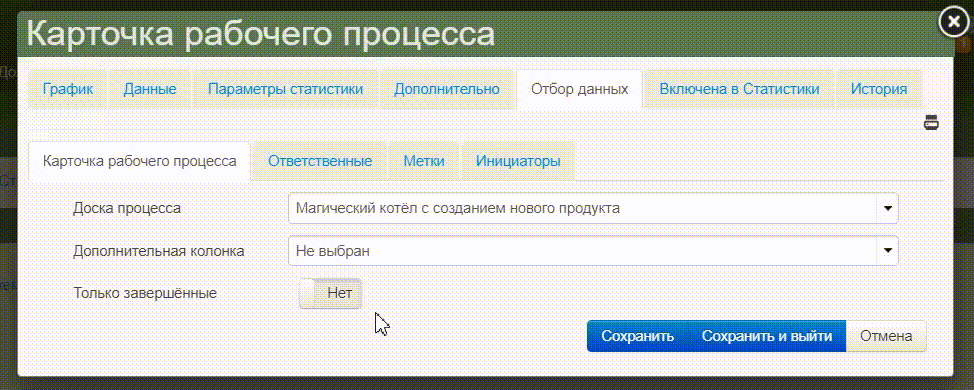Select the Дополнительно tab

tap(447, 89)
